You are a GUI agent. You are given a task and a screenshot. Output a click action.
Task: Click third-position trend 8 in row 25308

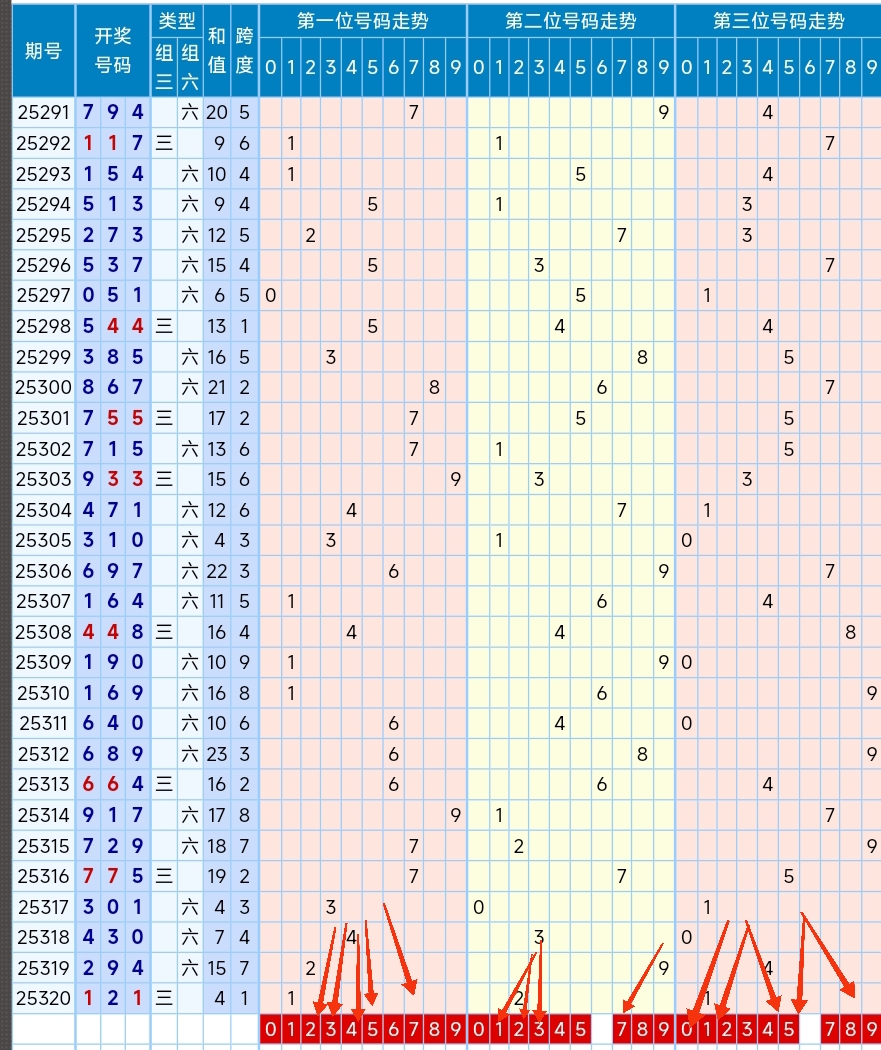tap(851, 631)
